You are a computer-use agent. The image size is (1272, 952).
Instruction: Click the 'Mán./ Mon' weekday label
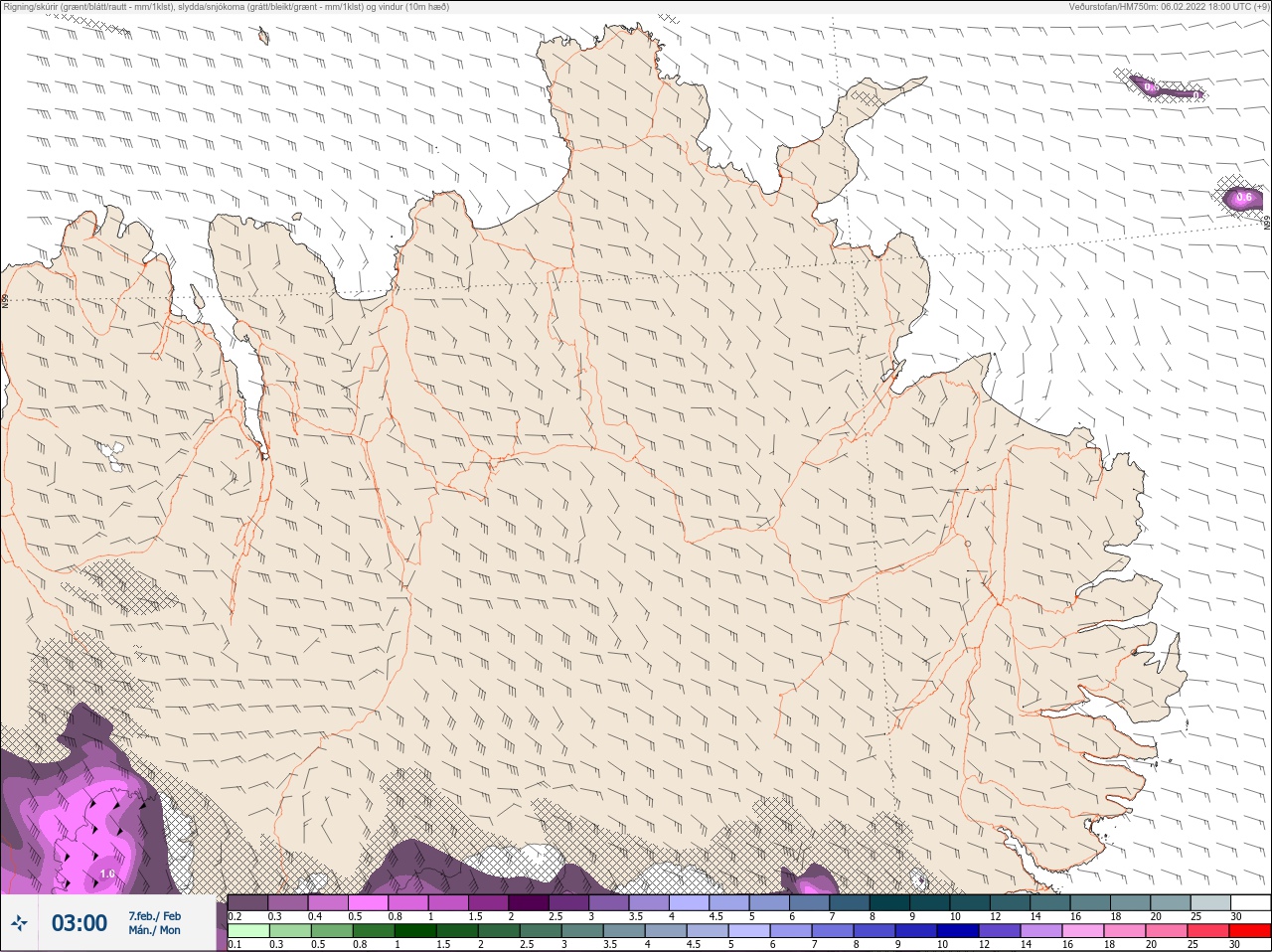click(155, 931)
